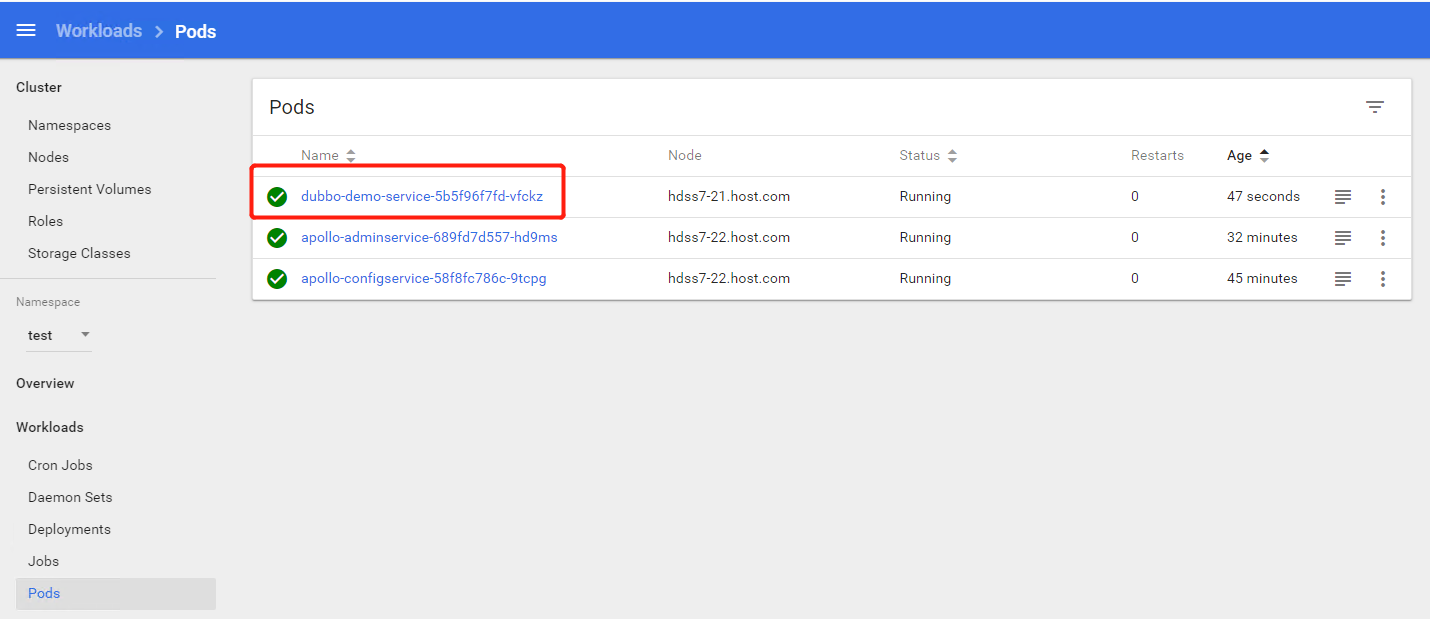The height and width of the screenshot is (619, 1430).
Task: Open logs icon for apollo-adminservice pod
Action: click(1343, 238)
